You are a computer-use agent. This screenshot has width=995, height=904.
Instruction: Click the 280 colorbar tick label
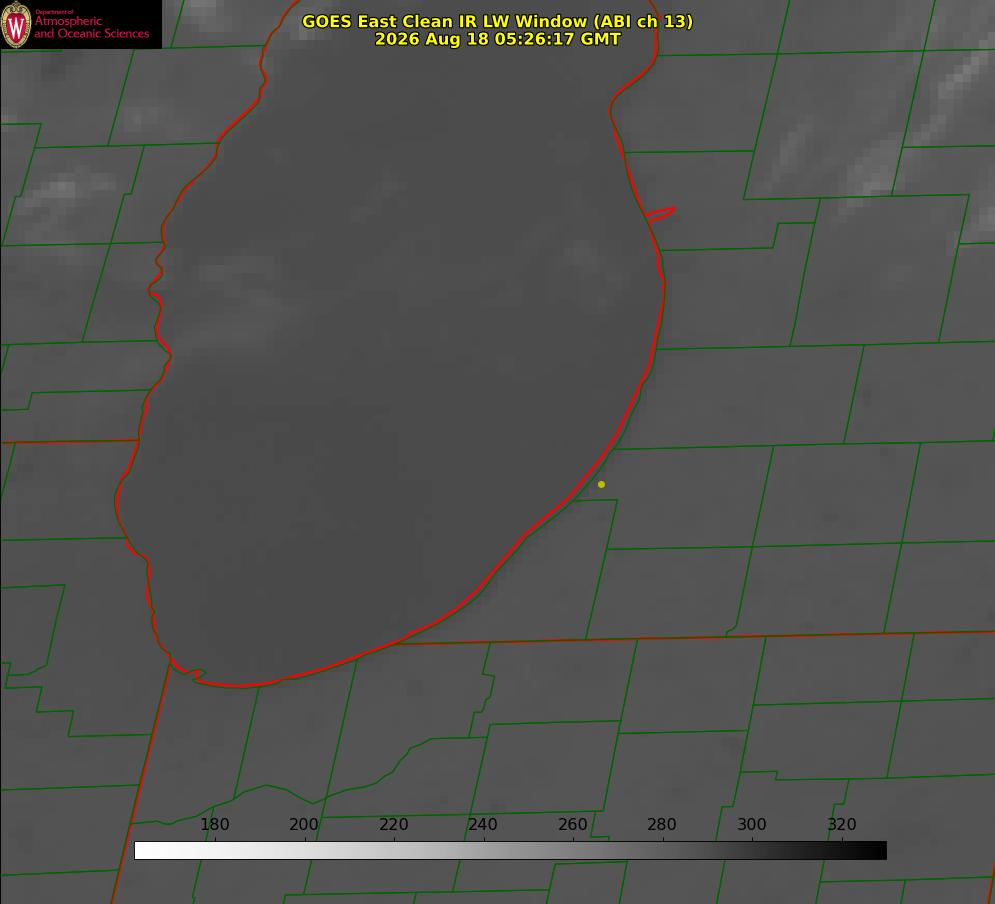pos(662,824)
